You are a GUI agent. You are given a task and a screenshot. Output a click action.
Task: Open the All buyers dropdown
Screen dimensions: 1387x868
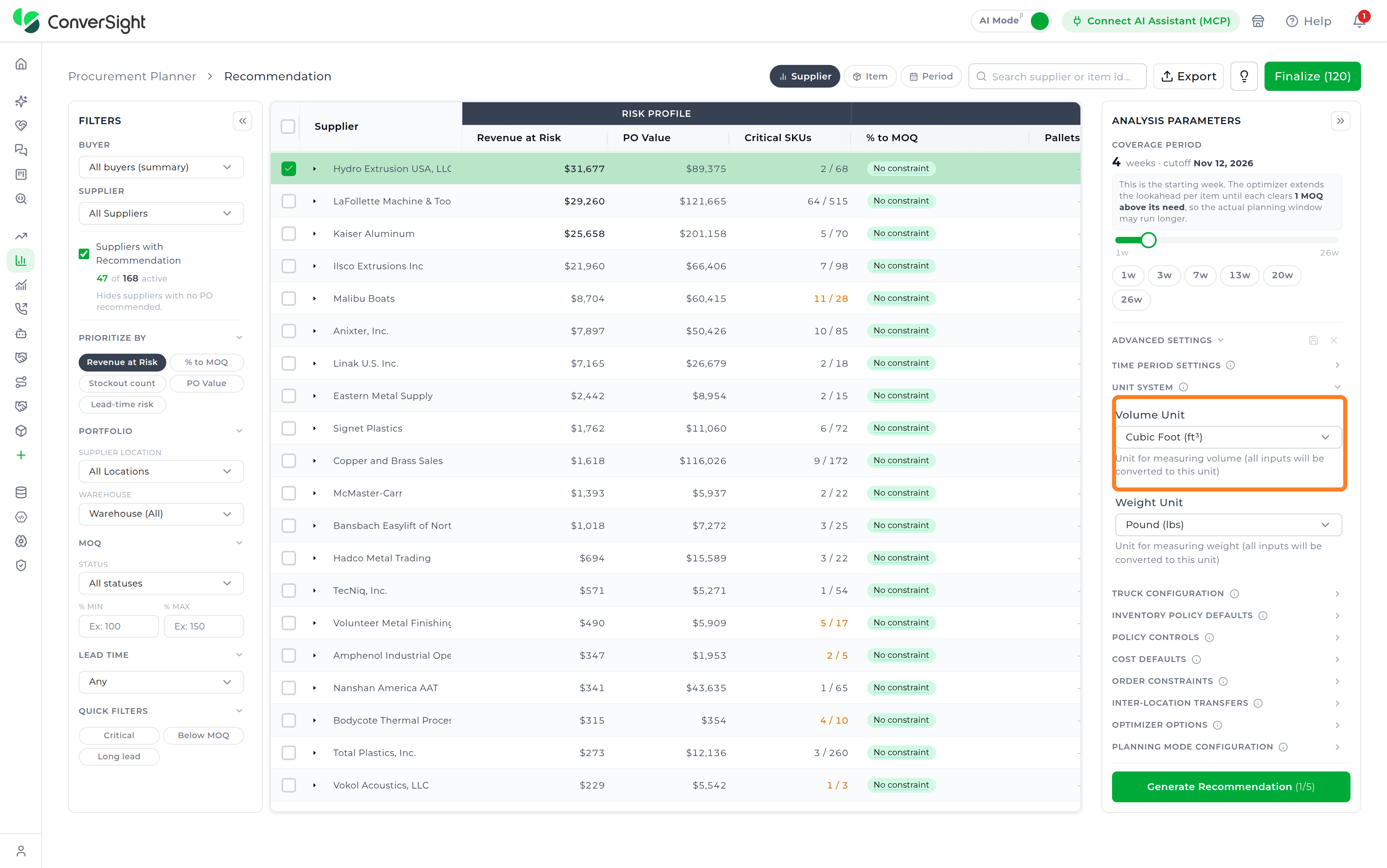click(x=161, y=167)
